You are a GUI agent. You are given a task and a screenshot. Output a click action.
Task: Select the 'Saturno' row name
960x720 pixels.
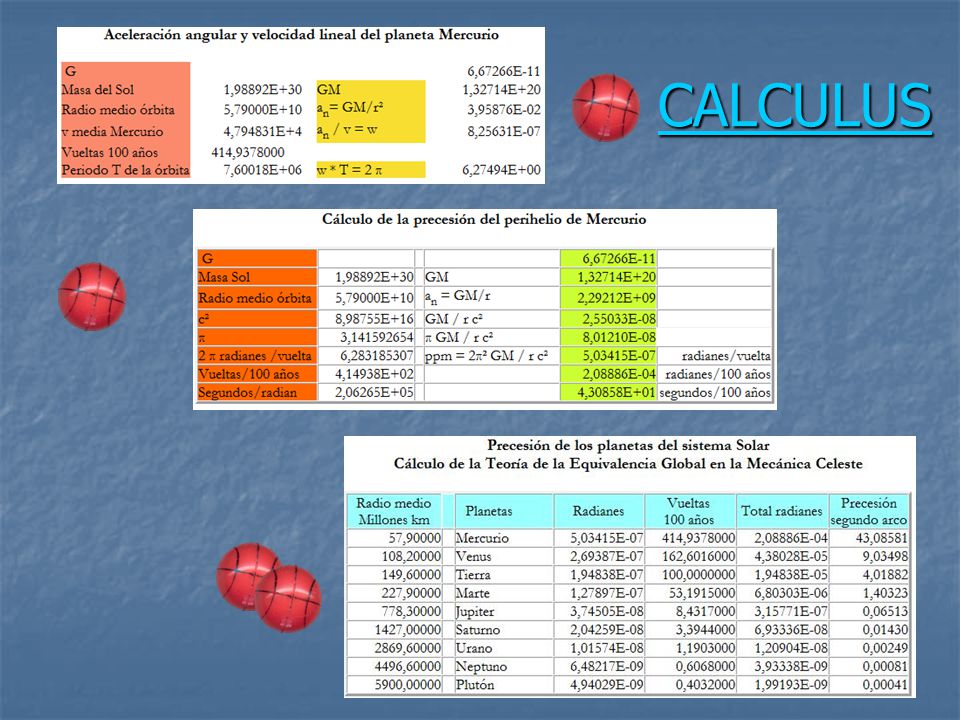478,629
